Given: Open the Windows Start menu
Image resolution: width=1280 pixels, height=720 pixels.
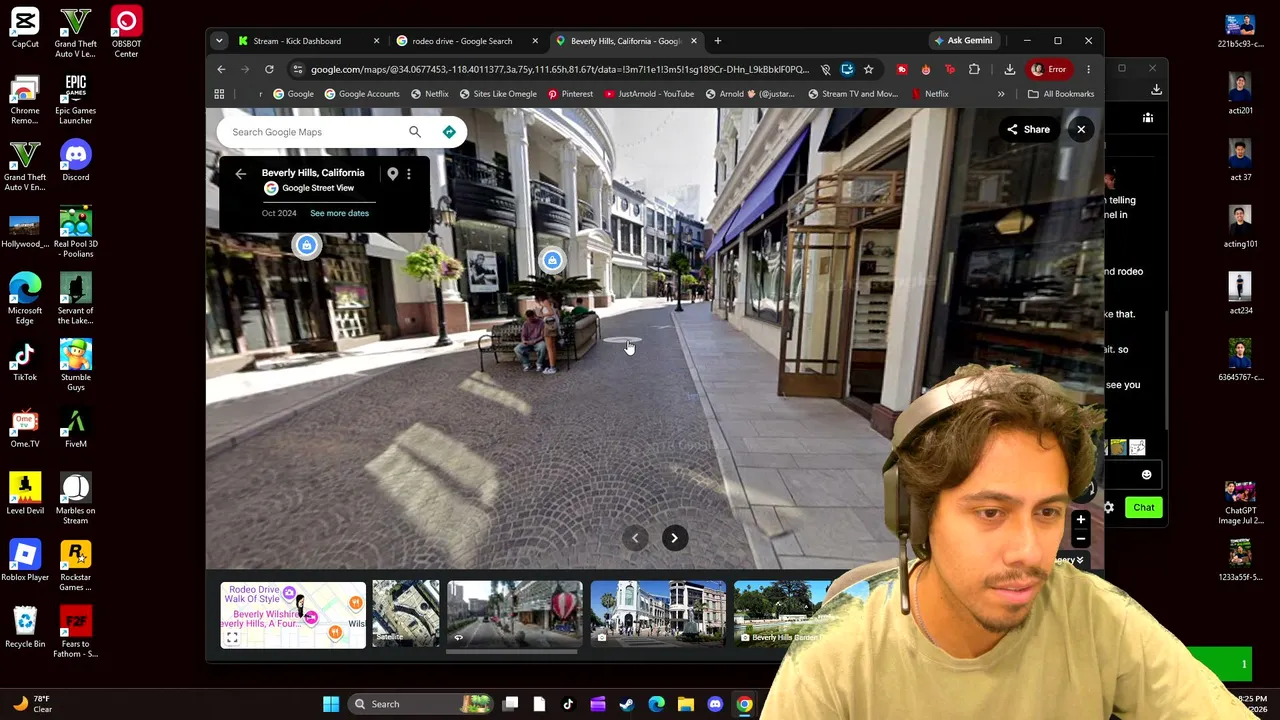Looking at the screenshot, I should click(x=331, y=704).
